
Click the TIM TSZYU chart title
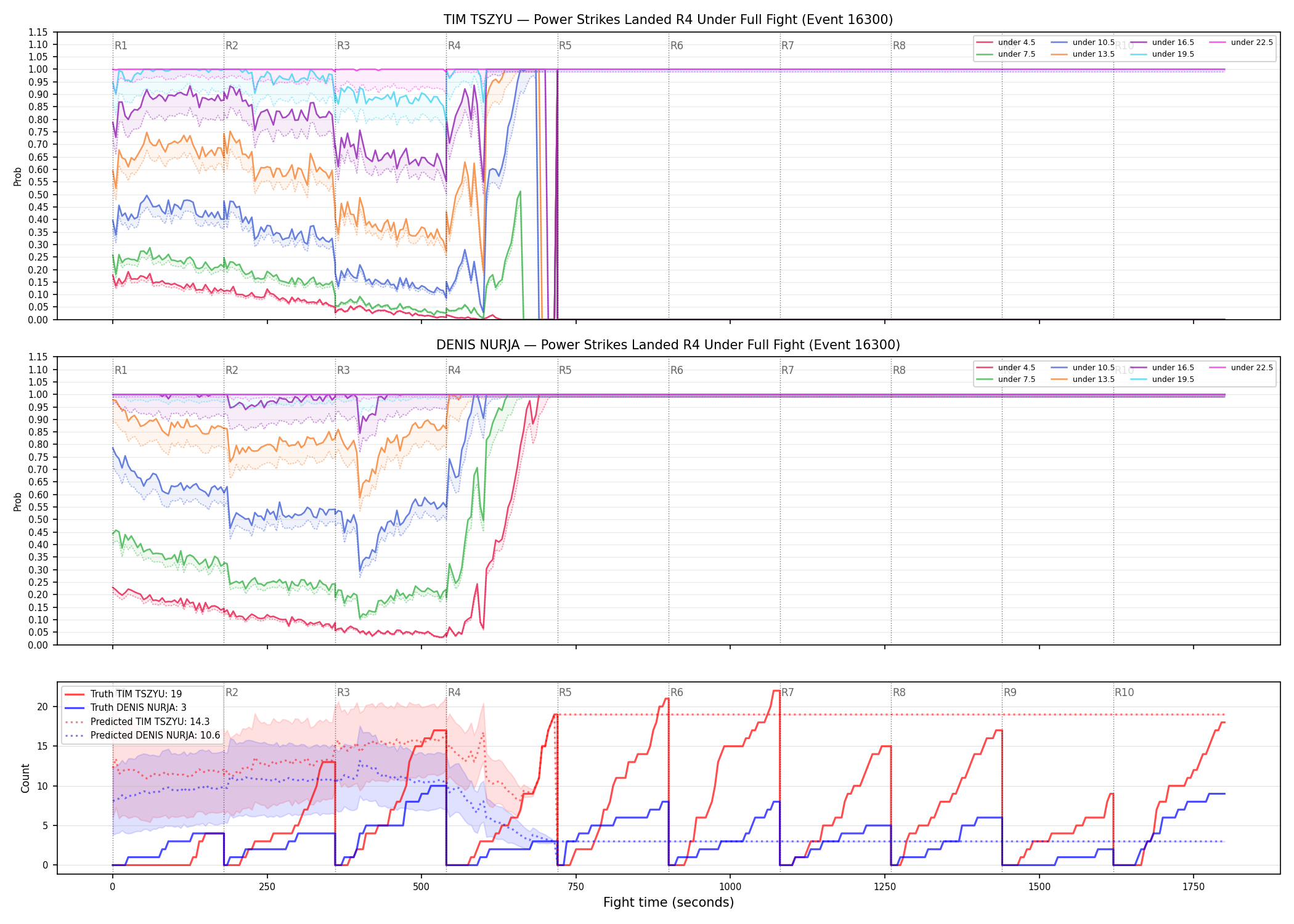coord(668,20)
